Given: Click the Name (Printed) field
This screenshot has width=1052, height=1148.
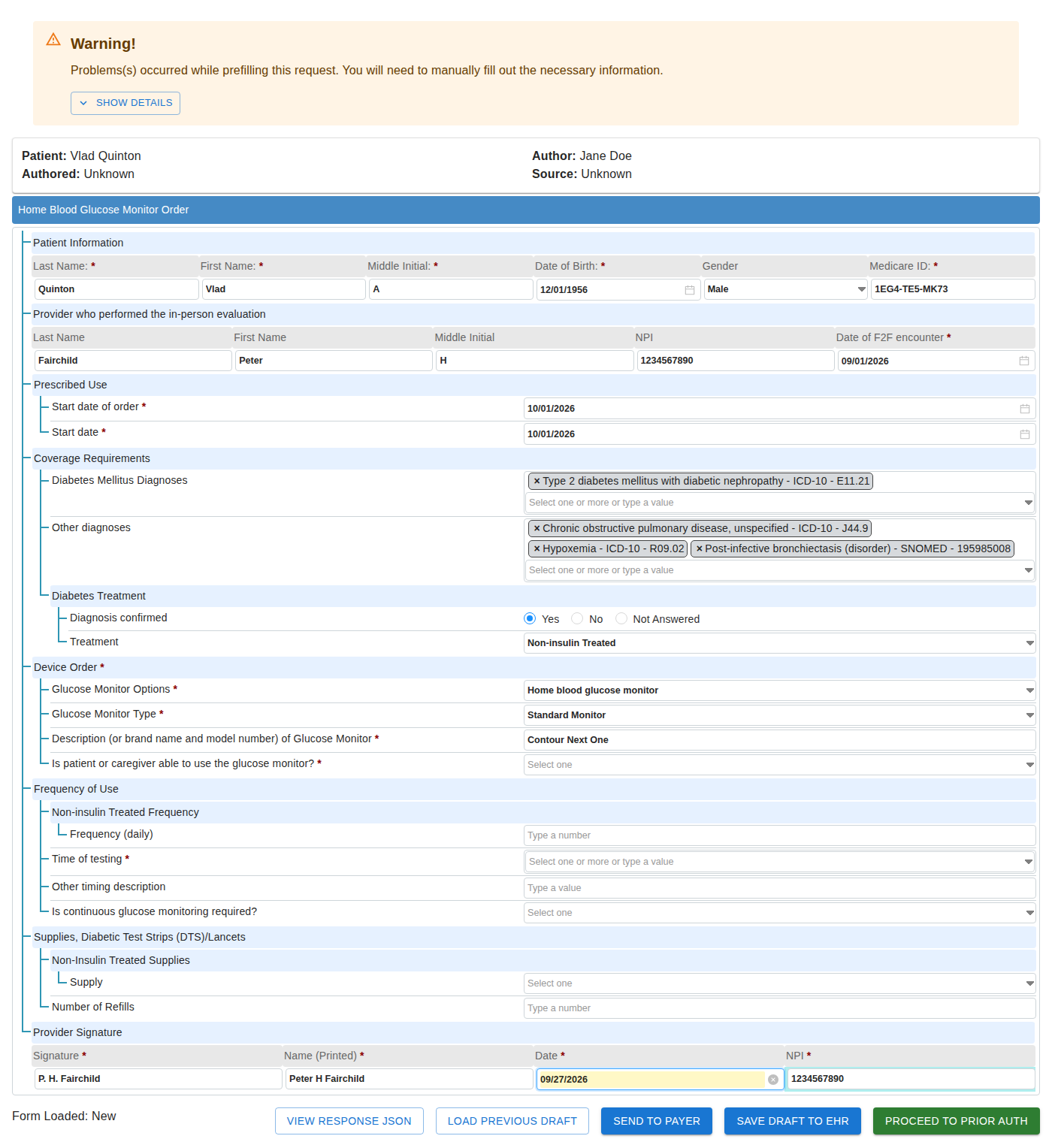Looking at the screenshot, I should (410, 1079).
